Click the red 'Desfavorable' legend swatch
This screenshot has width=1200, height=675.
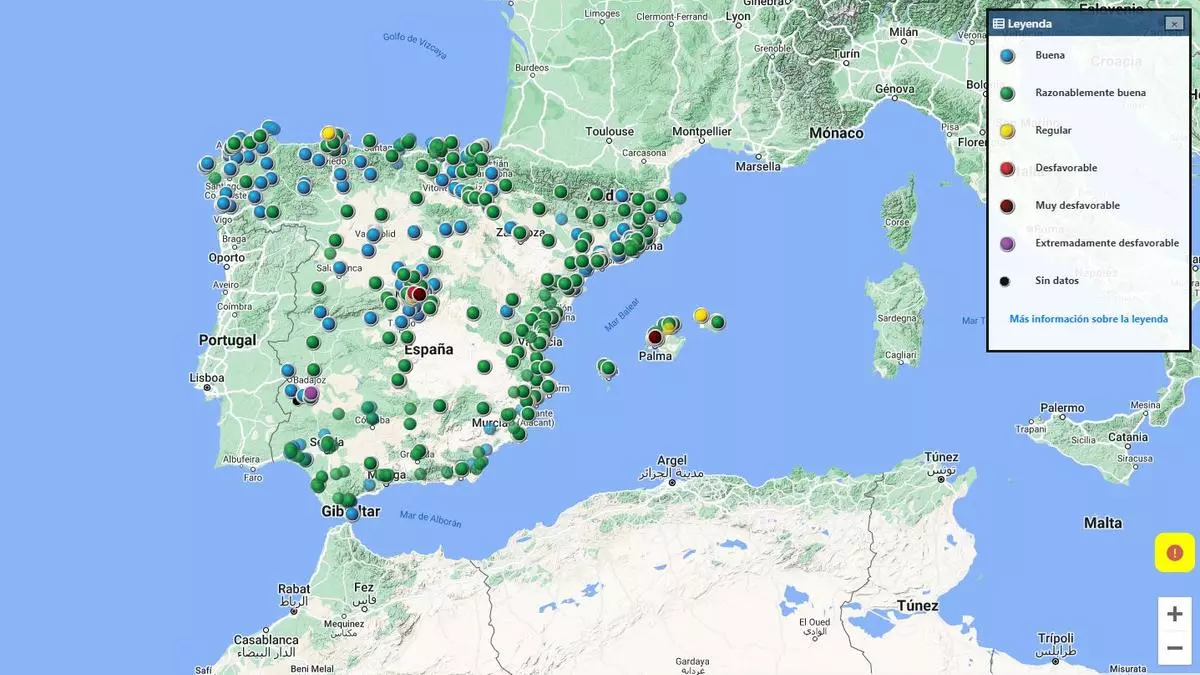tap(1007, 168)
